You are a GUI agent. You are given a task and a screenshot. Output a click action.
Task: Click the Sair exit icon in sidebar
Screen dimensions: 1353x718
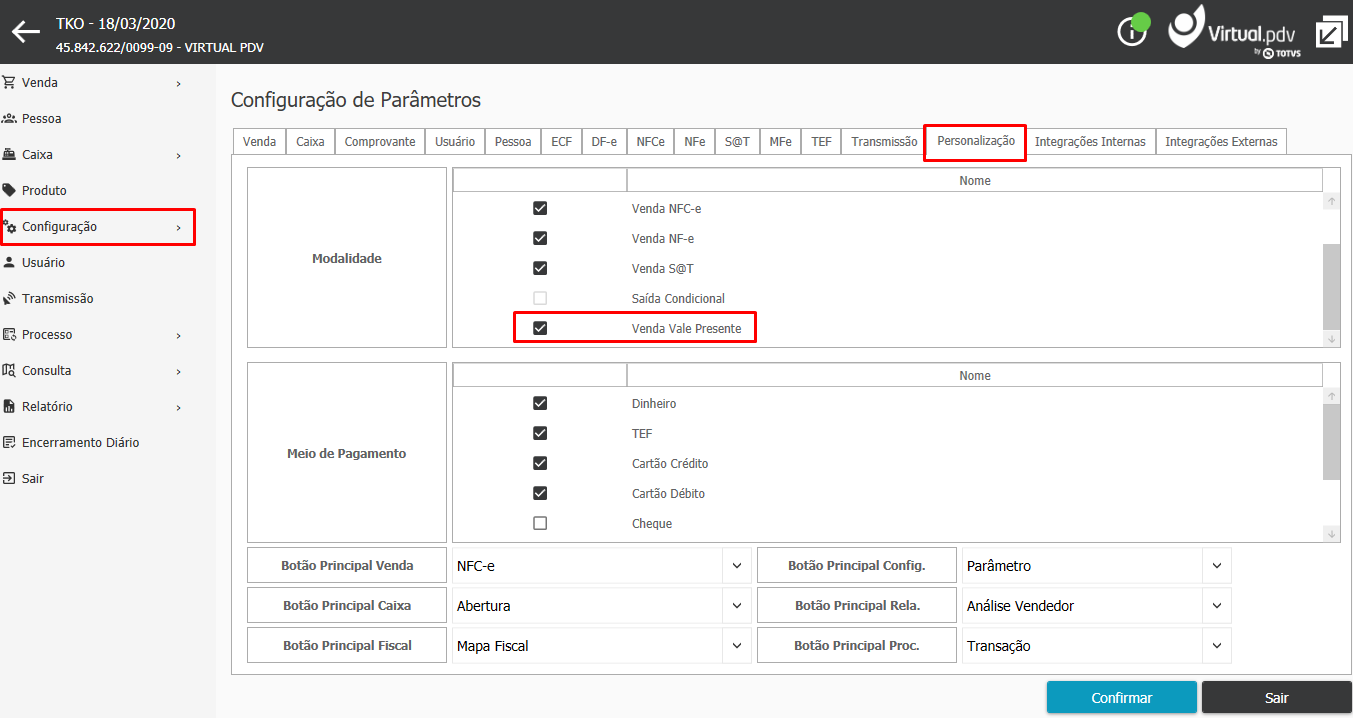pyautogui.click(x=9, y=479)
